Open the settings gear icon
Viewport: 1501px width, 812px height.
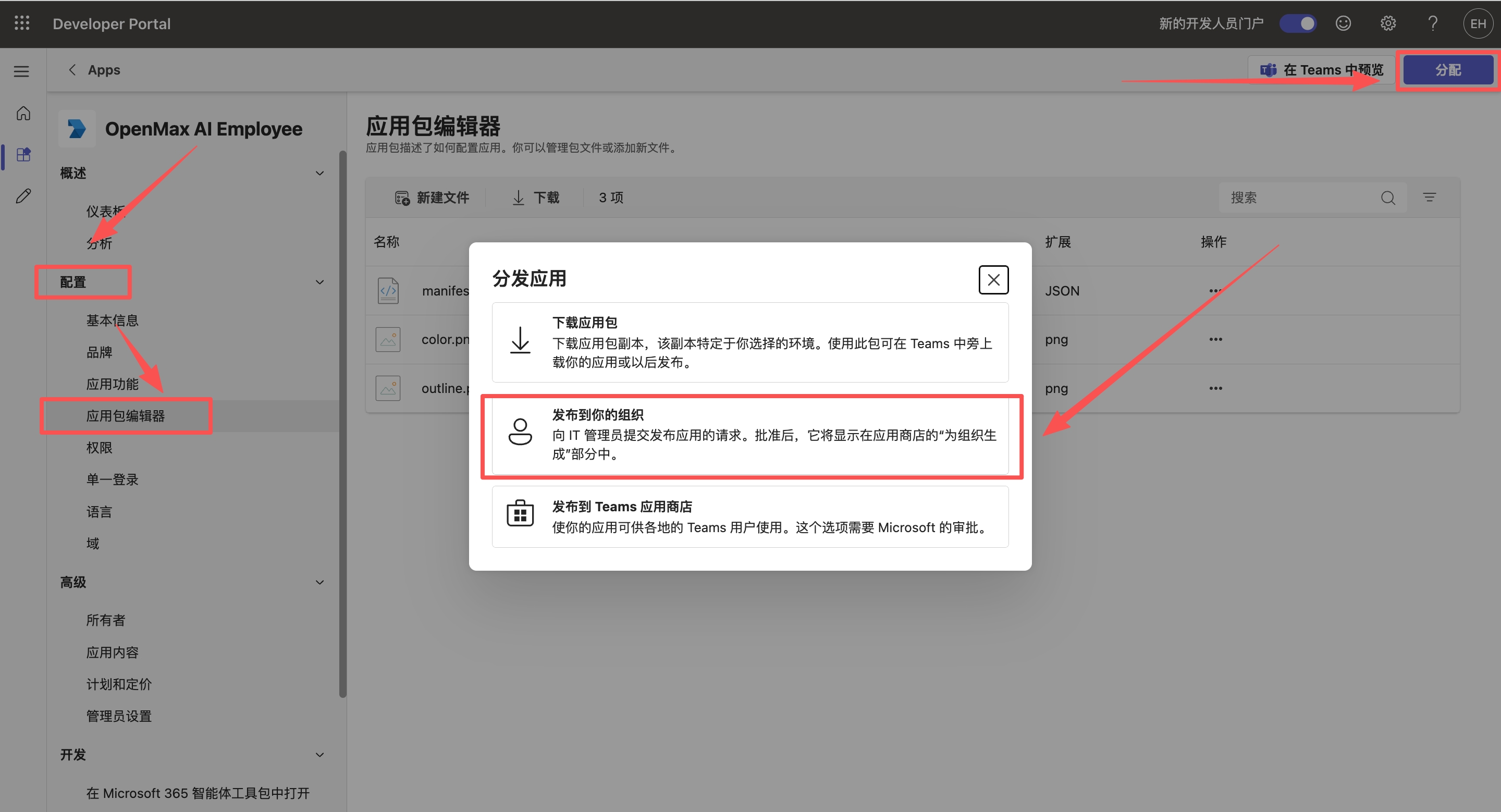pos(1388,23)
